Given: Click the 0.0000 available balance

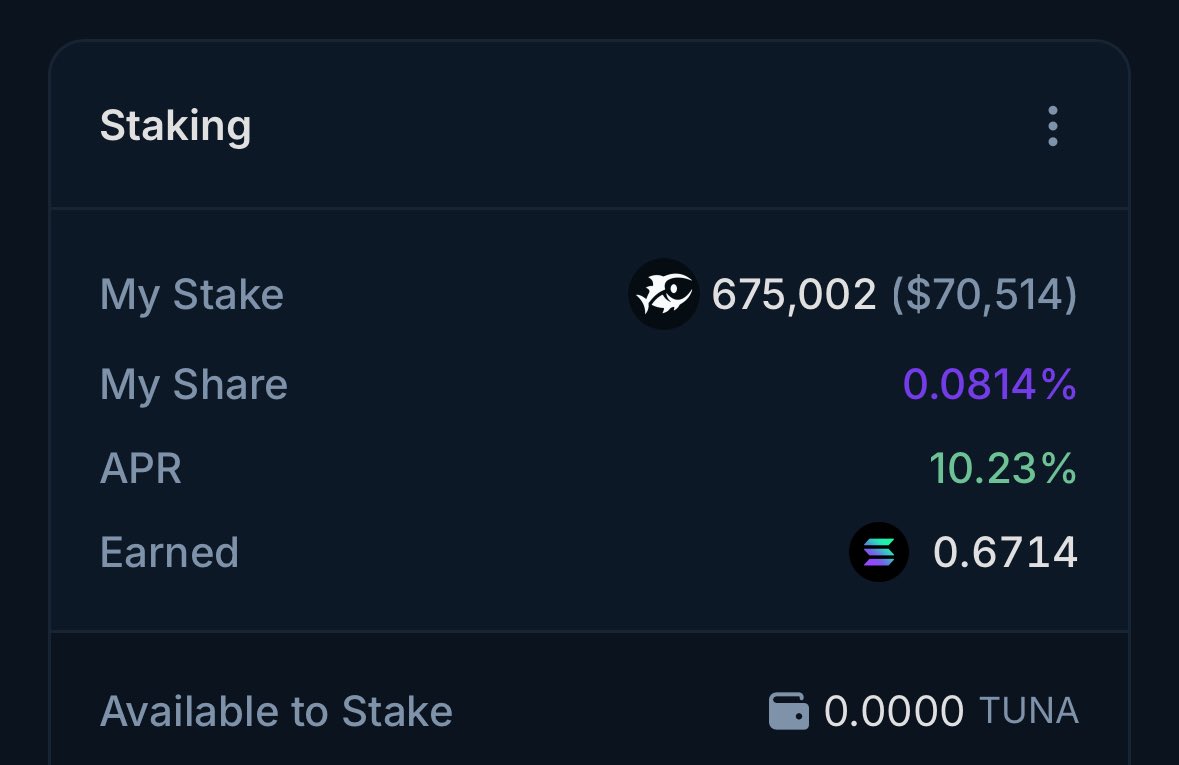Looking at the screenshot, I should (894, 711).
